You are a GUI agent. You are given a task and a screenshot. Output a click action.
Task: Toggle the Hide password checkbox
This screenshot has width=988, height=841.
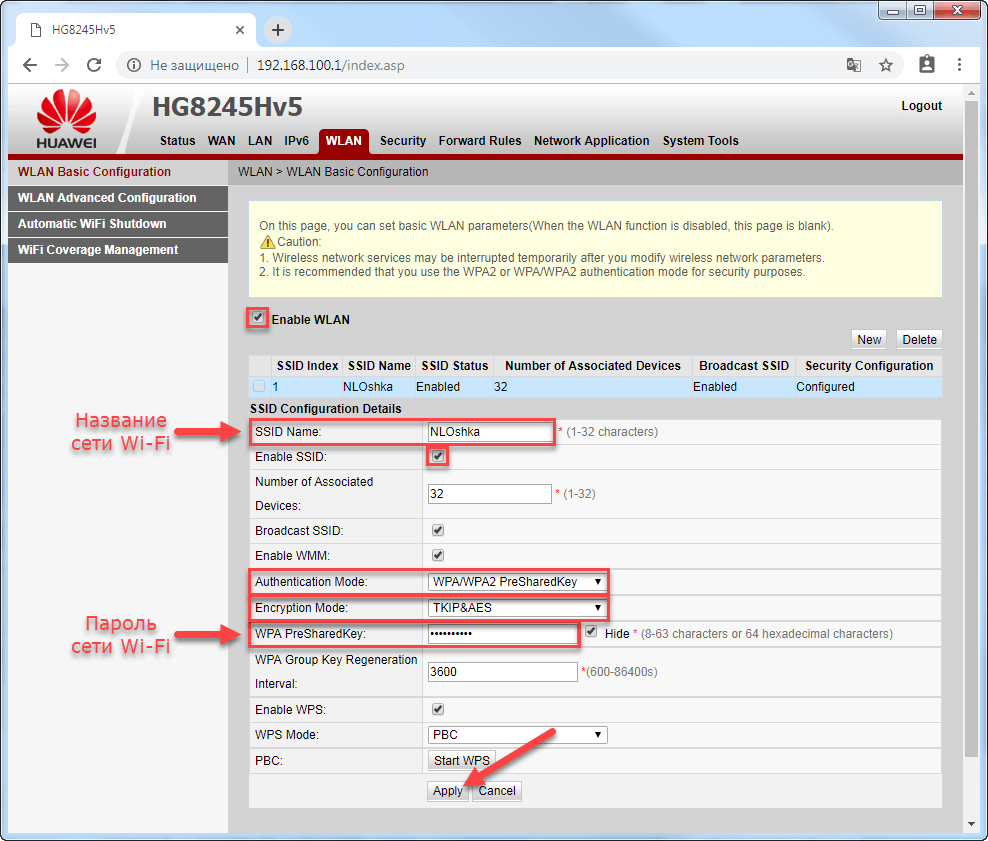click(591, 632)
